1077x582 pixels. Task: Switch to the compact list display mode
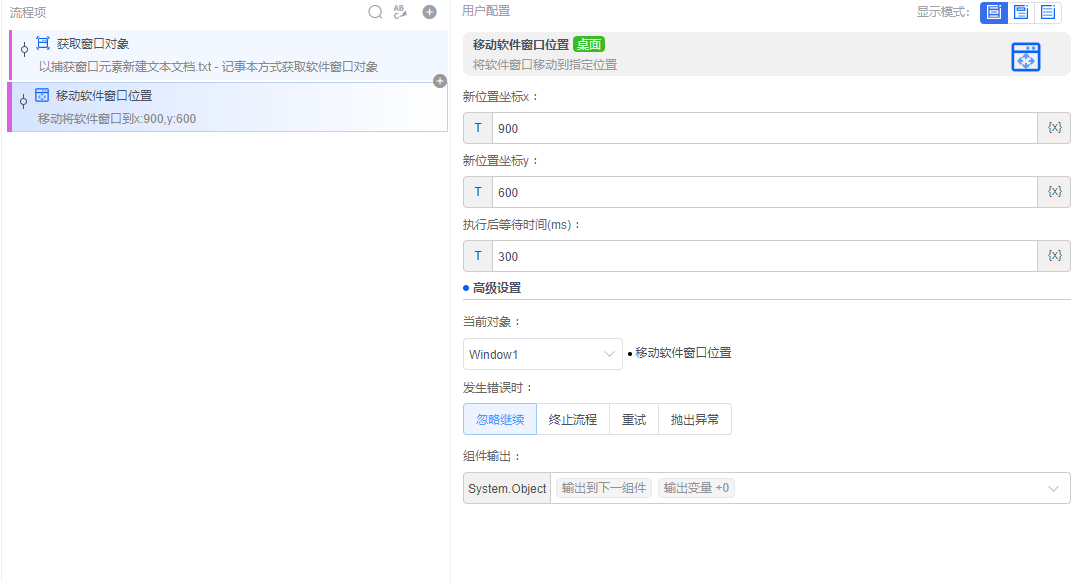1046,12
